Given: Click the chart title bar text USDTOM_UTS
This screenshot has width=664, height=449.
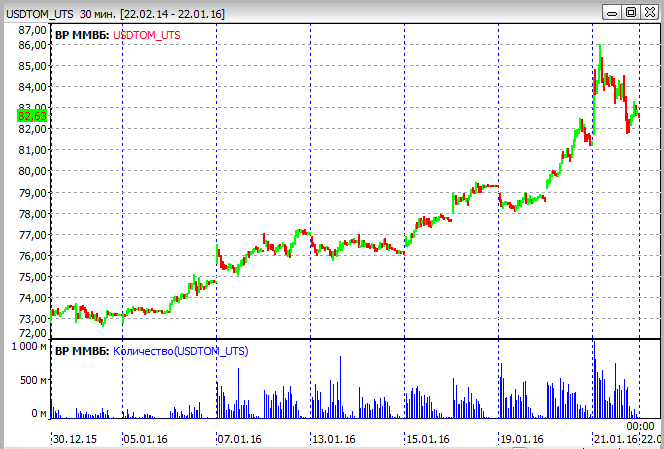Looking at the screenshot, I should pyautogui.click(x=37, y=13).
